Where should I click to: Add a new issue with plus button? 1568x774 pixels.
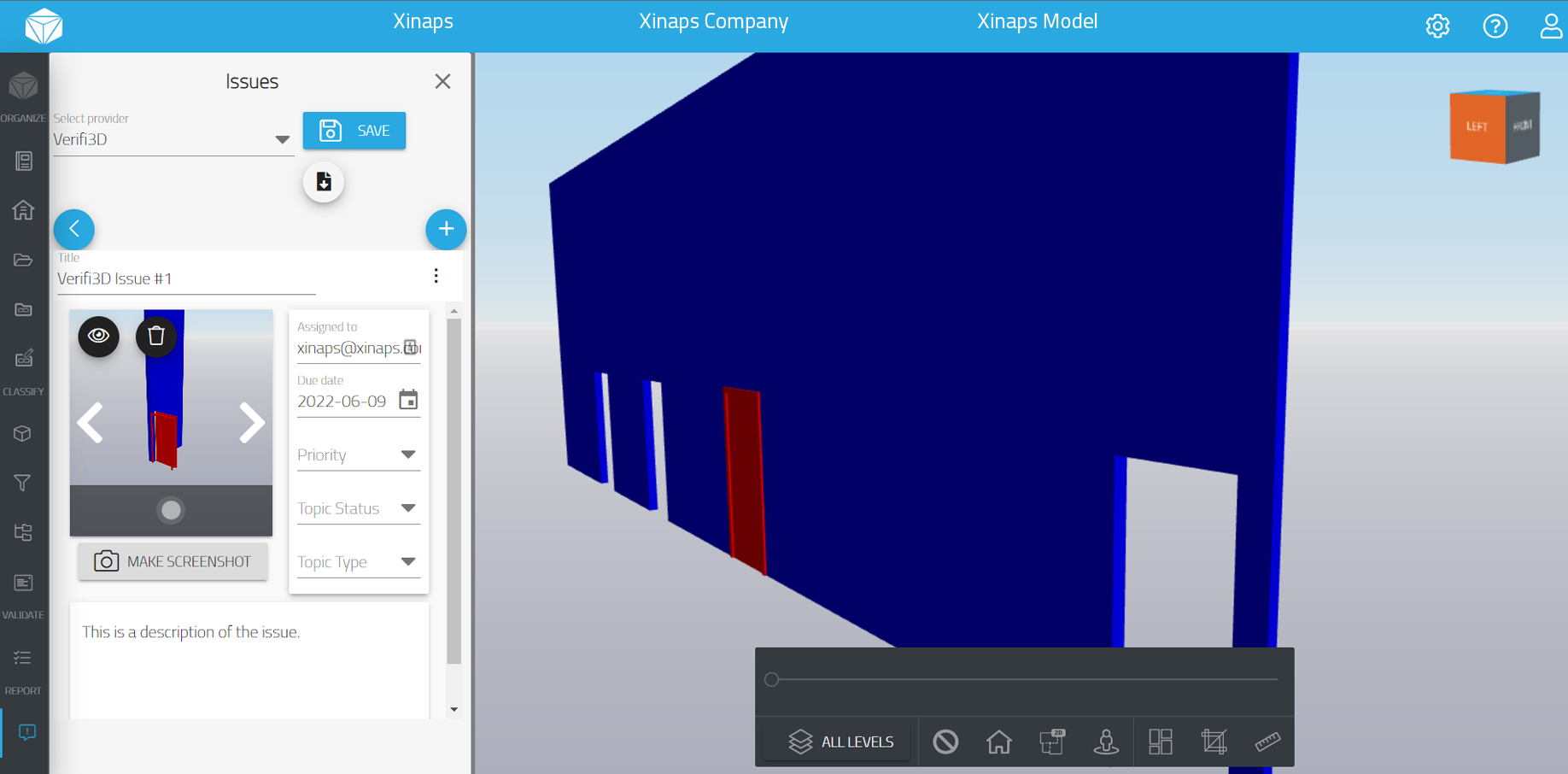click(446, 229)
